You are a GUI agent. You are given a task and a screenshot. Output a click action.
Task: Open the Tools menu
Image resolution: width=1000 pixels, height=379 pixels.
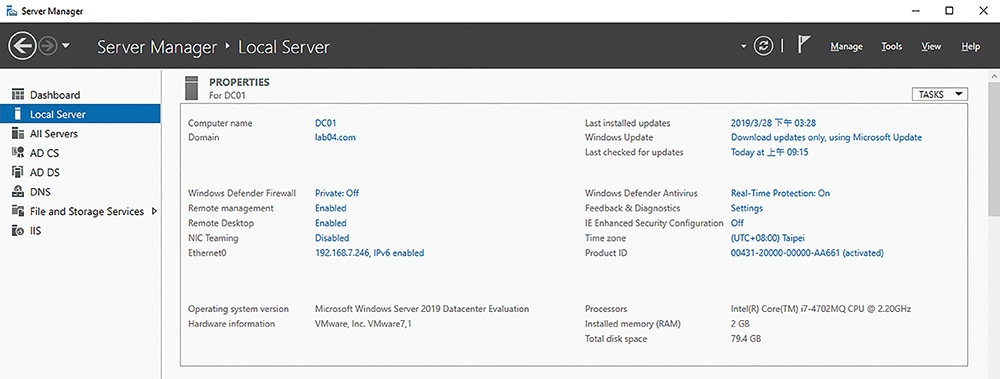tap(892, 47)
